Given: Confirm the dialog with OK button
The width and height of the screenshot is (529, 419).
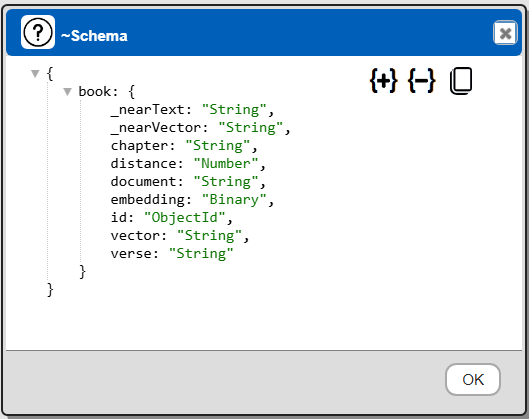Looking at the screenshot, I should click(473, 380).
